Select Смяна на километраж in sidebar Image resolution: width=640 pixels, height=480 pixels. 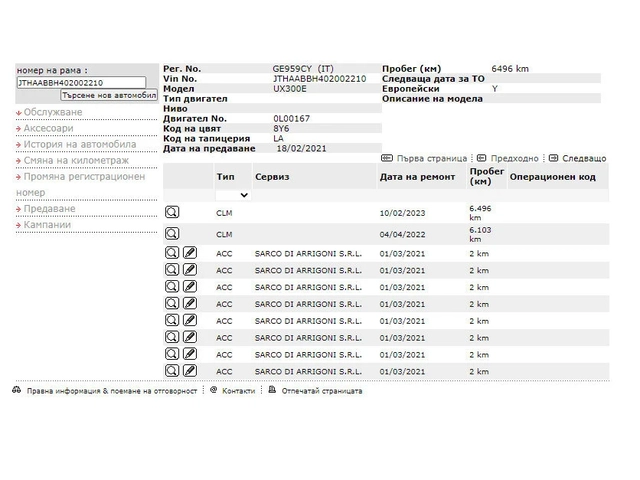click(76, 160)
